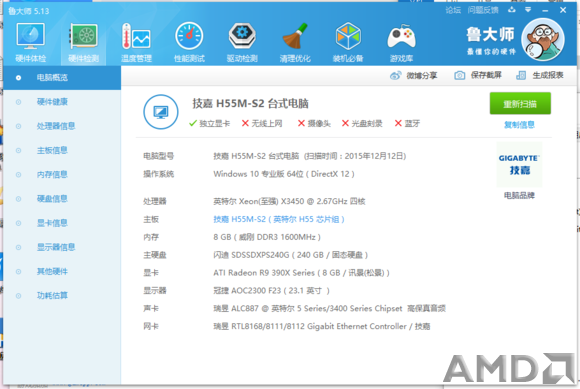Viewport: 580px width, 389px height.
Task: Click the RTL8168 Ethernet Controller text
Action: click(322, 327)
